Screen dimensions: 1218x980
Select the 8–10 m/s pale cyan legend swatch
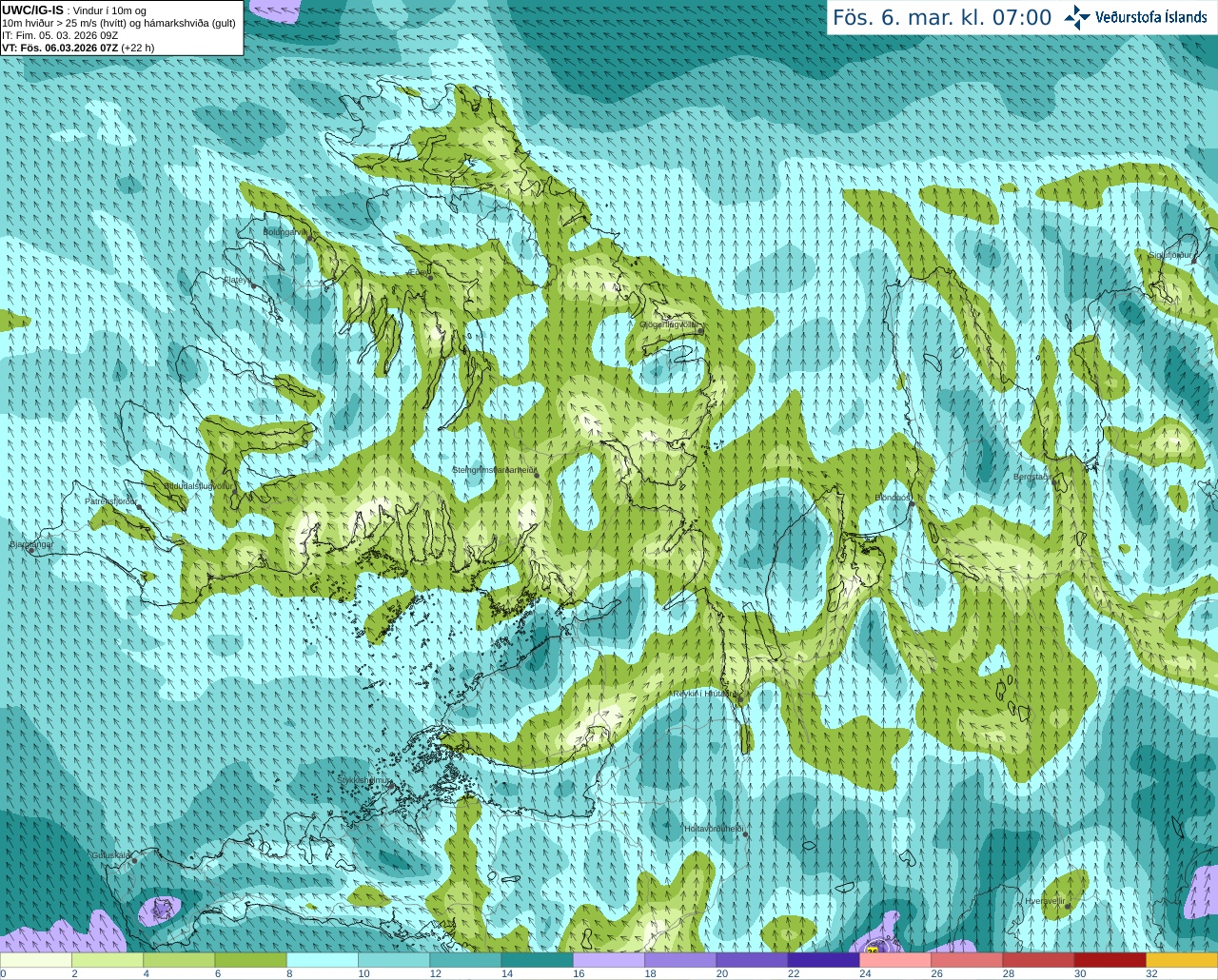(323, 960)
